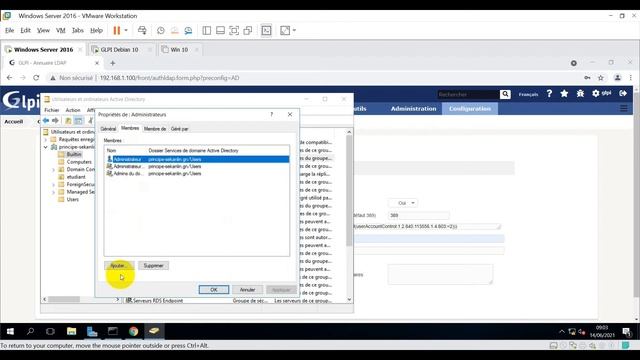Open the dropdown arrow beside the pause button
The image size is (640, 360).
click(x=126, y=31)
